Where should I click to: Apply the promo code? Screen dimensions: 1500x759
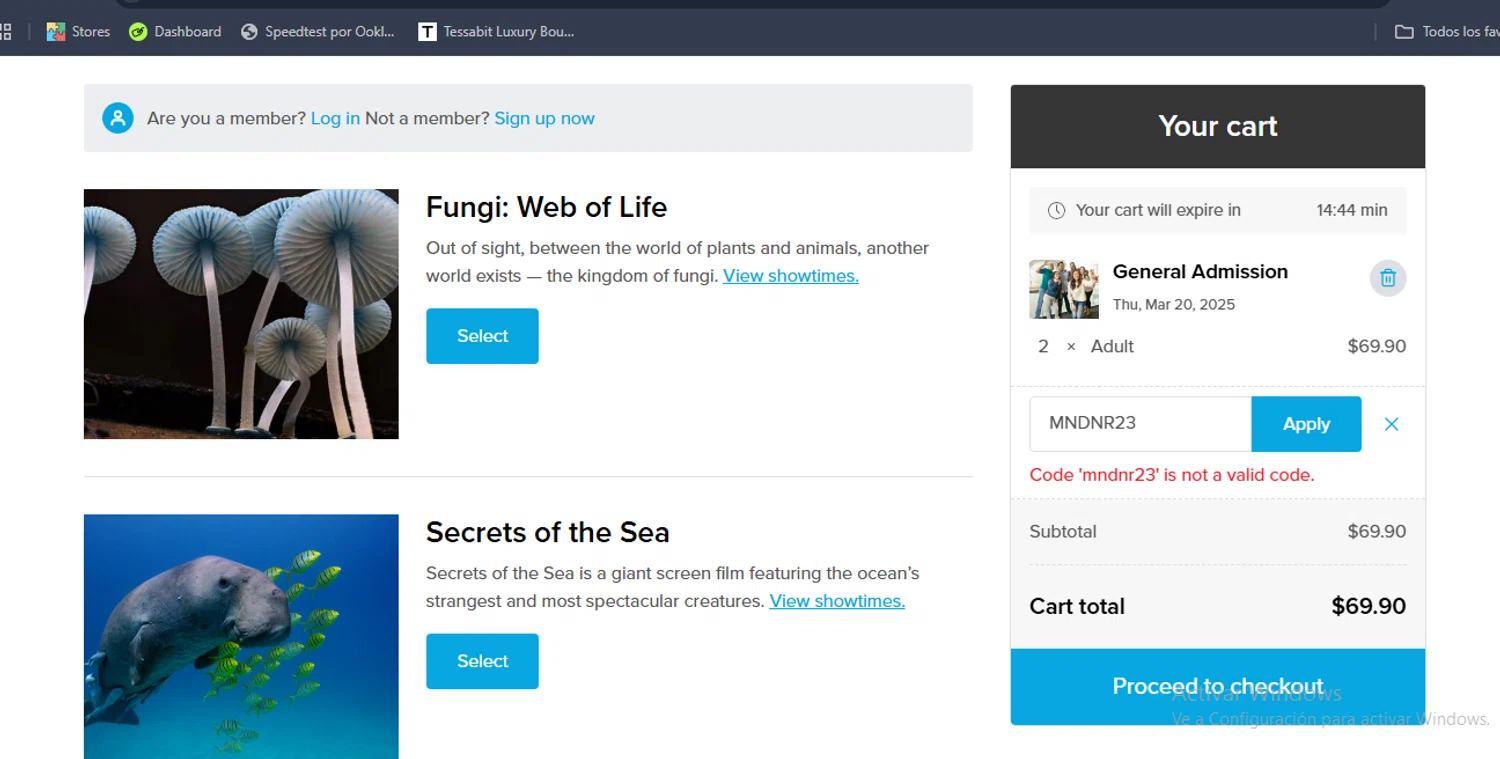pos(1306,424)
